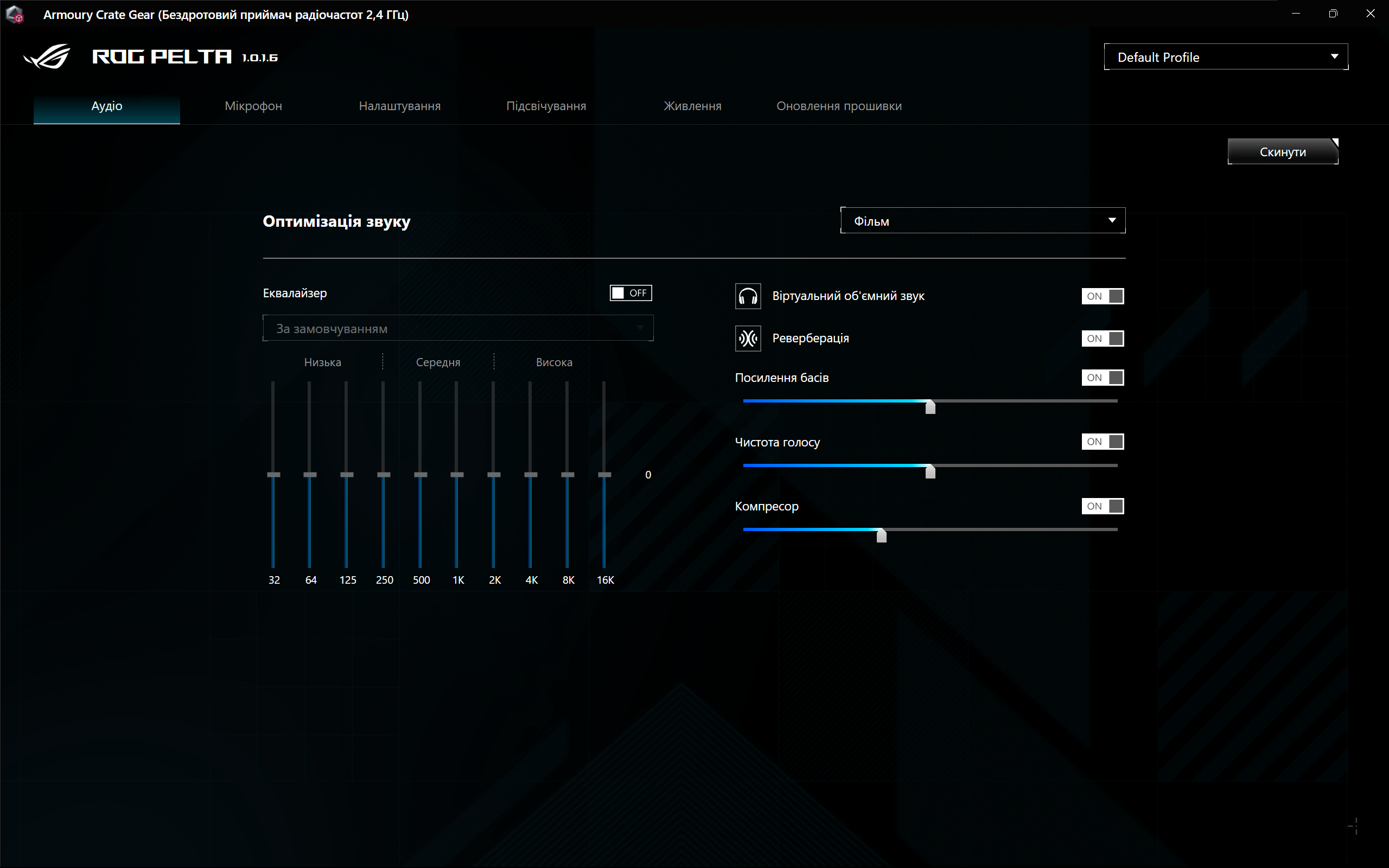This screenshot has width=1389, height=868.
Task: Click the Чистота голосу slider handle
Action: tap(931, 471)
